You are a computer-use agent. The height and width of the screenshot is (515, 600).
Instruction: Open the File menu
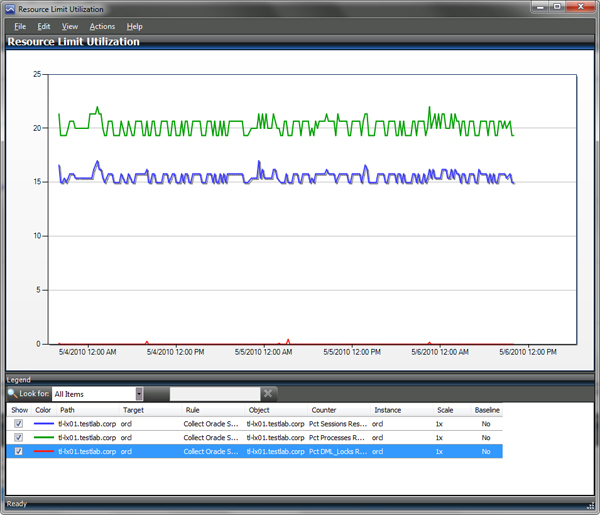[20, 26]
